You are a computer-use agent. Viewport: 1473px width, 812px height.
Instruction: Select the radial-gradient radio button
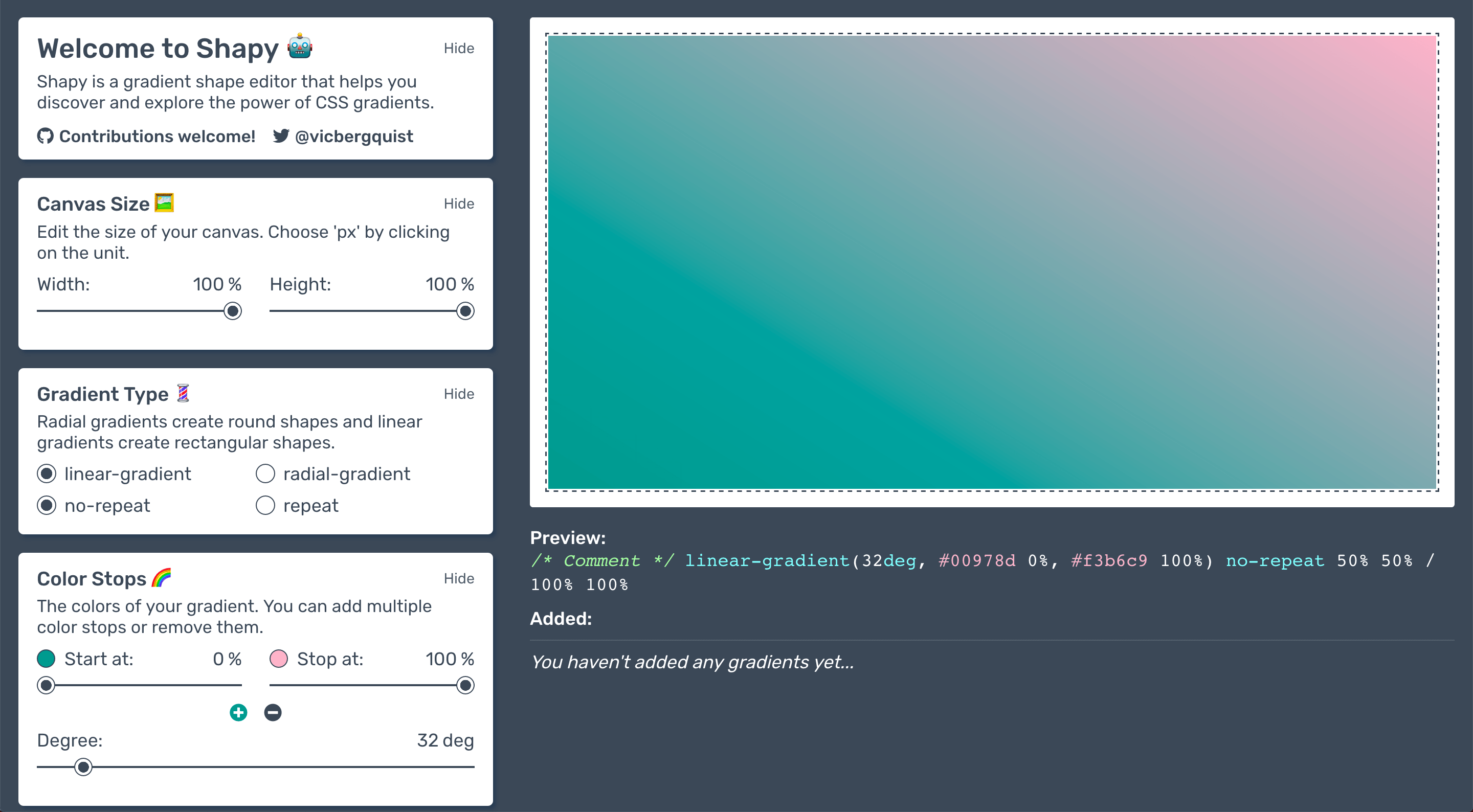click(265, 474)
